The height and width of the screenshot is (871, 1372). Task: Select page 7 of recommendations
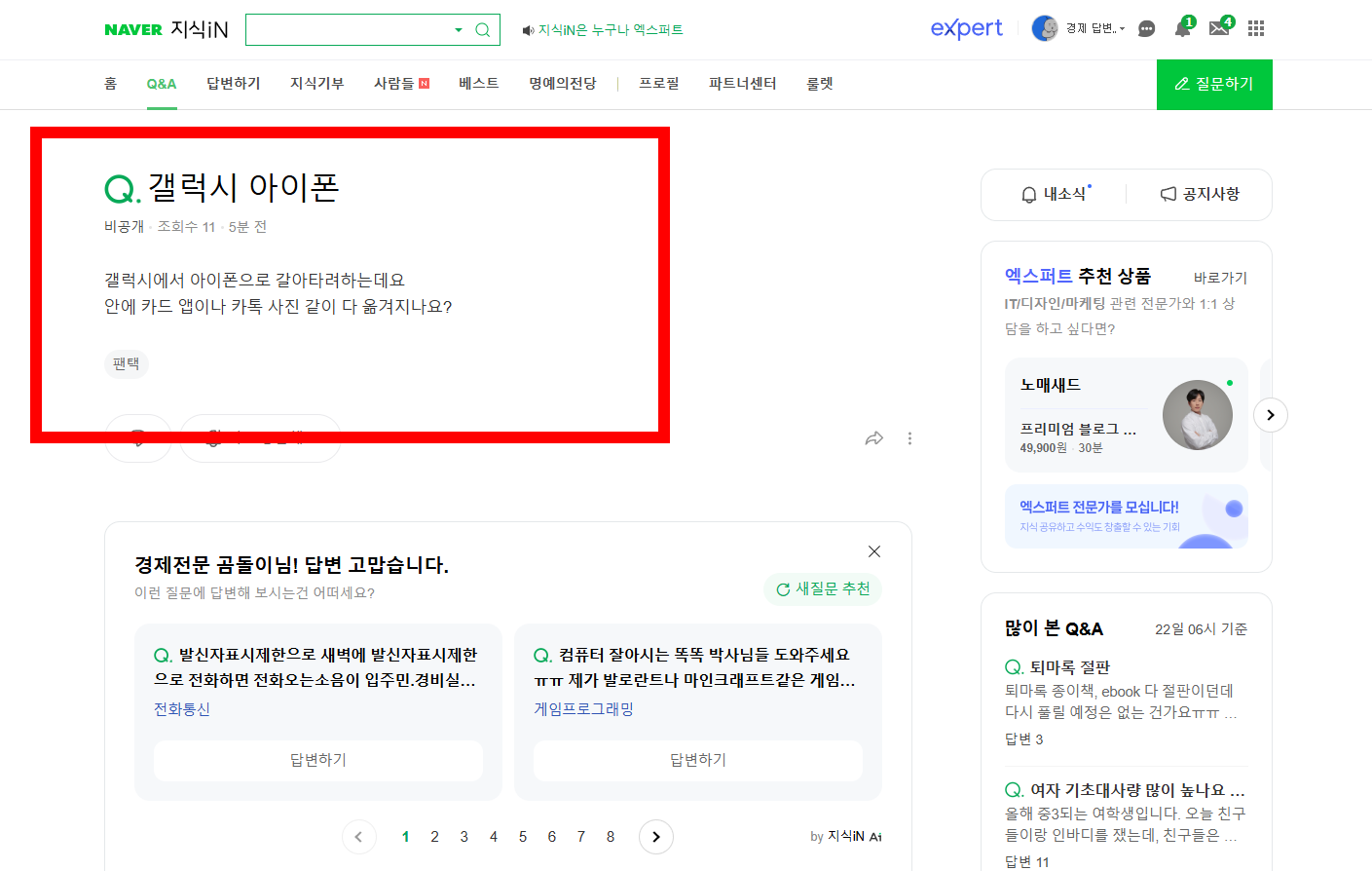[581, 837]
